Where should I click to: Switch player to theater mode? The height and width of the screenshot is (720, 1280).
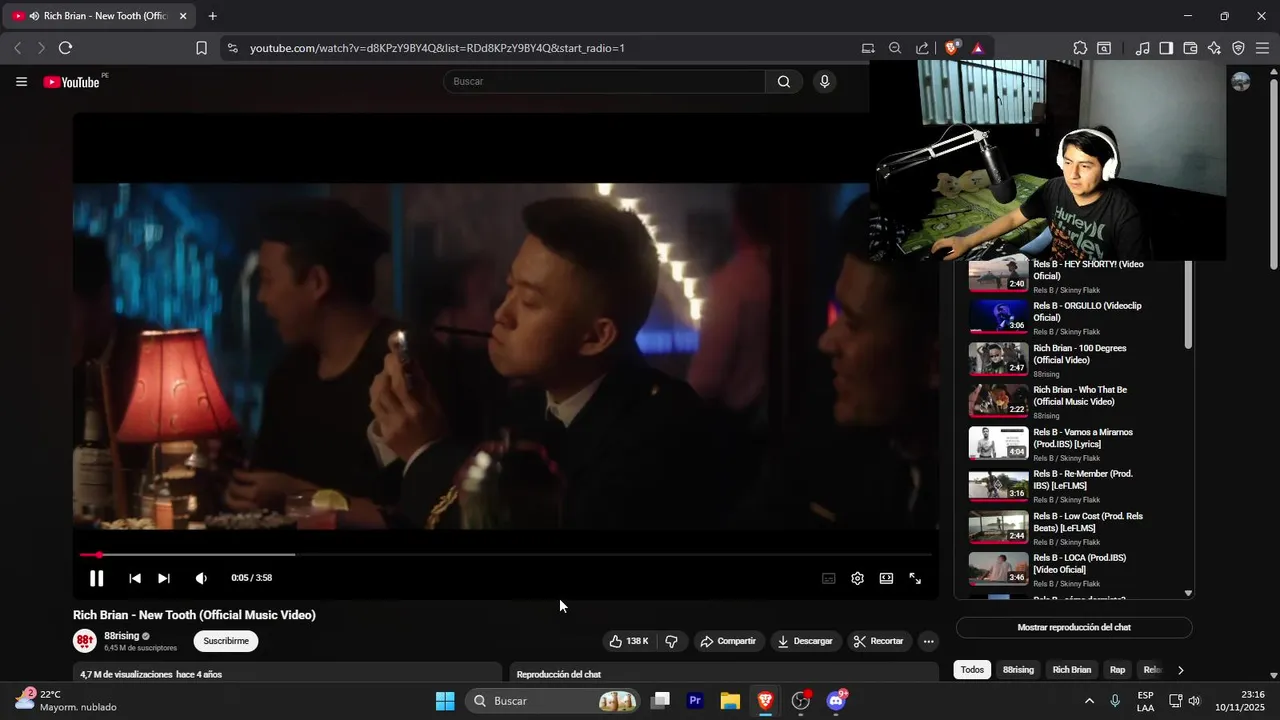886,578
